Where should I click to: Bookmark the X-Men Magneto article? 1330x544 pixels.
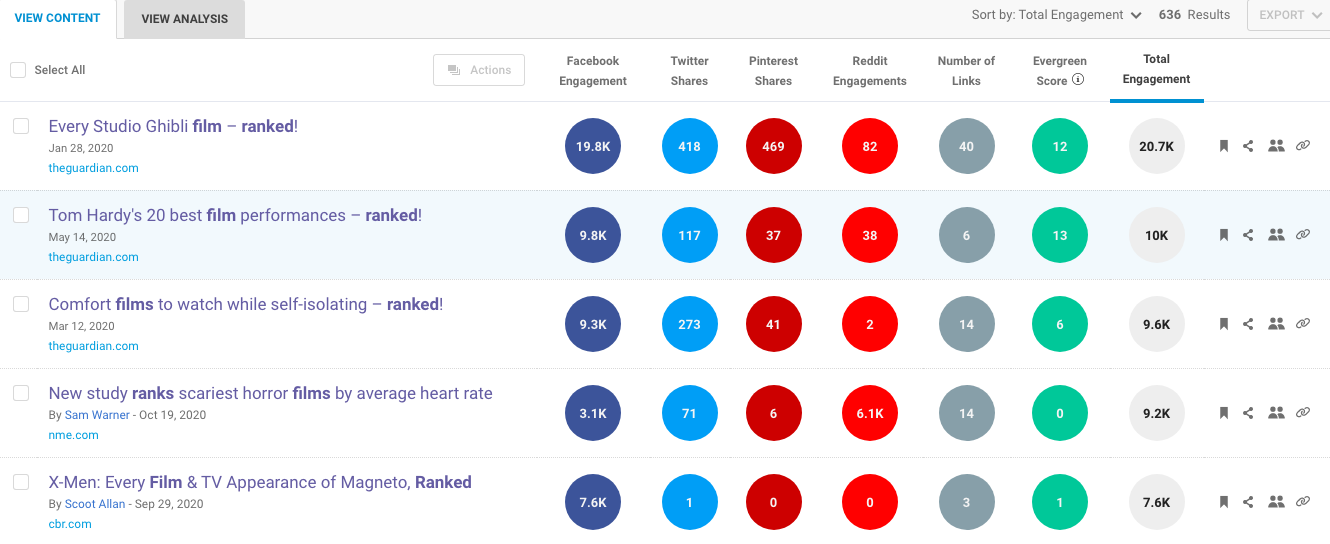[1223, 502]
